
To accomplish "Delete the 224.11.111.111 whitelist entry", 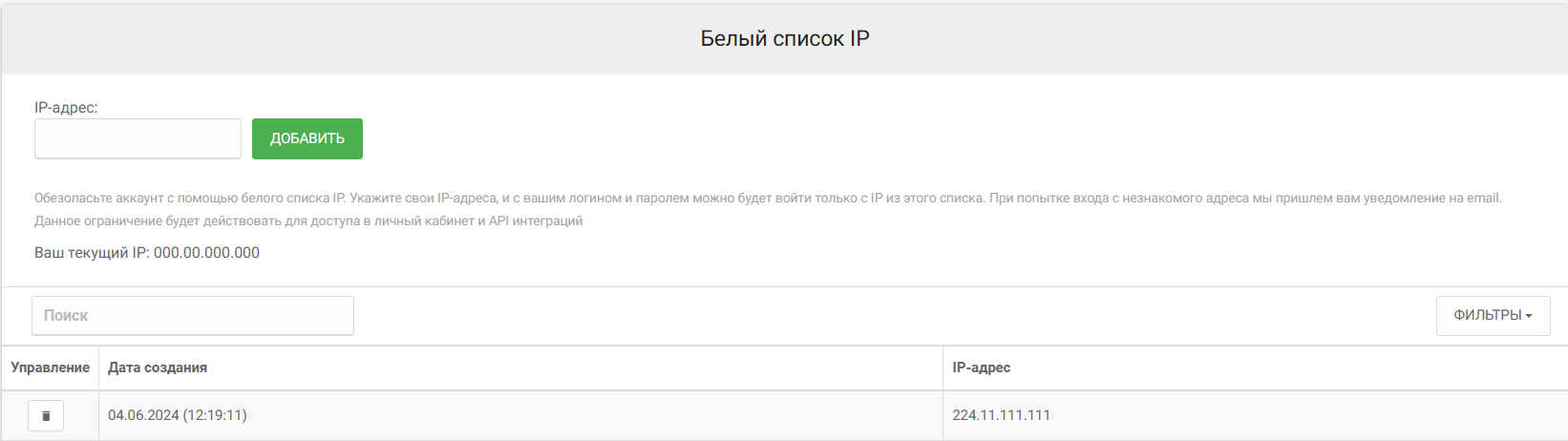I will click(x=46, y=416).
